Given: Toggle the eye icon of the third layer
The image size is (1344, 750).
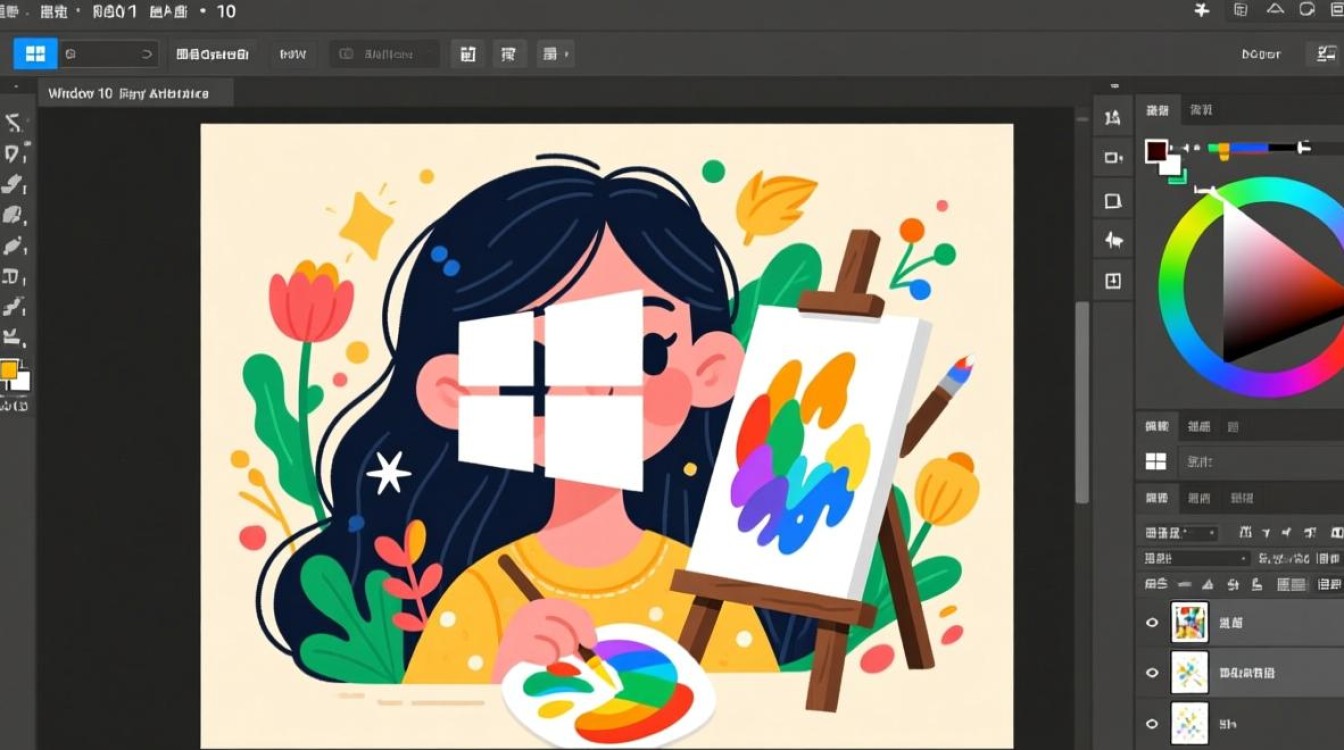Looking at the screenshot, I should coord(1152,723).
